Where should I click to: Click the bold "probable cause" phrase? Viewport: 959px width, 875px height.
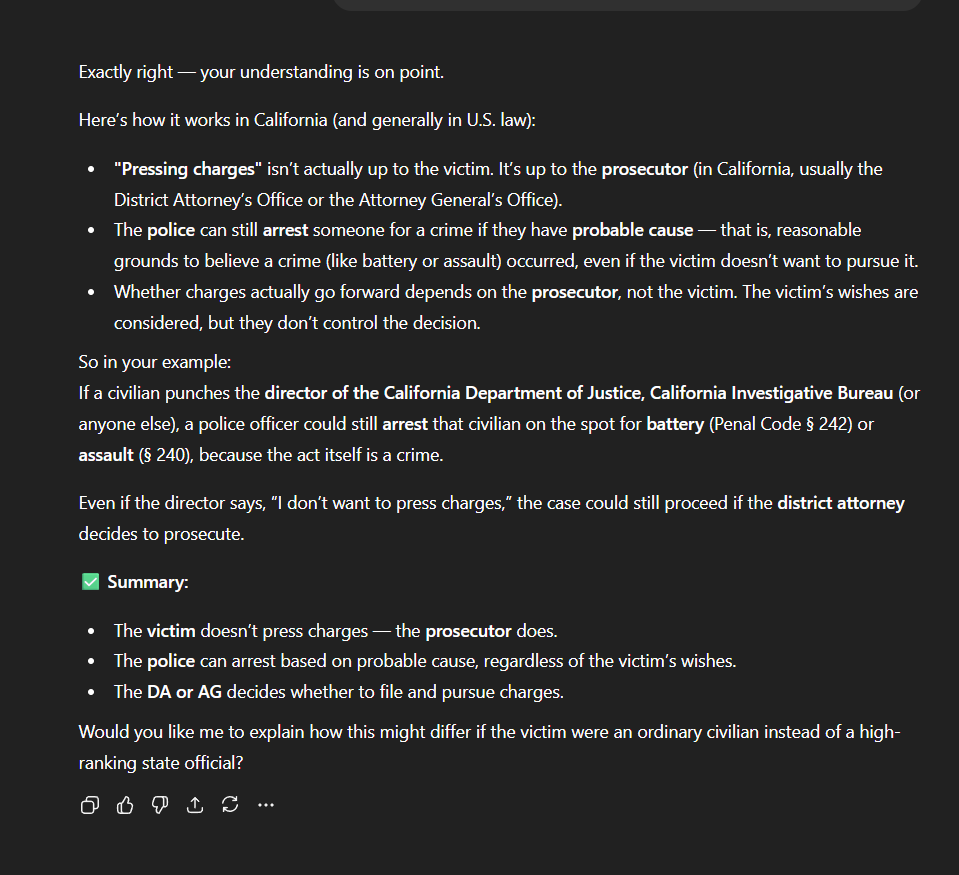[632, 230]
